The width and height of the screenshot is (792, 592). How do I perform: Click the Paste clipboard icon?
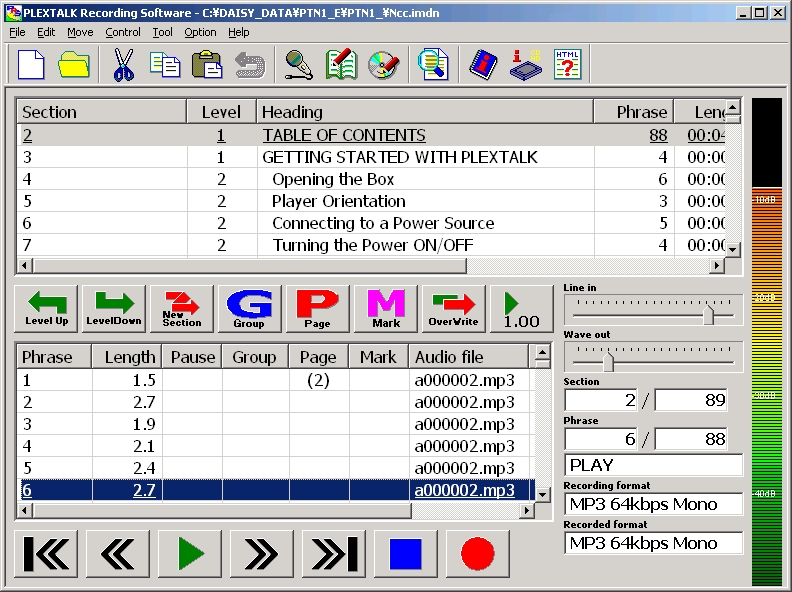(207, 64)
